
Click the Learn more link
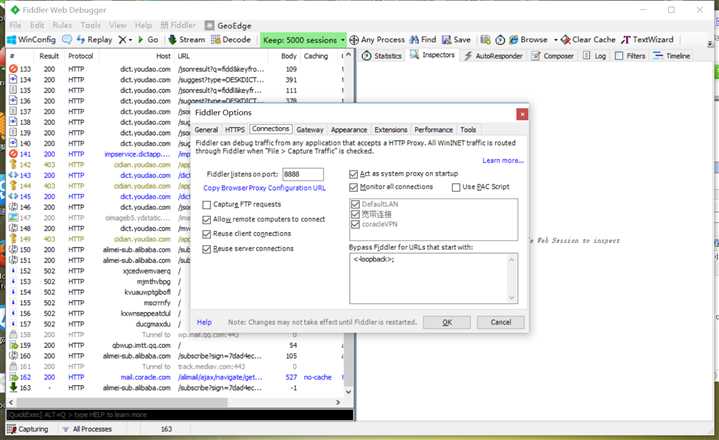point(503,160)
